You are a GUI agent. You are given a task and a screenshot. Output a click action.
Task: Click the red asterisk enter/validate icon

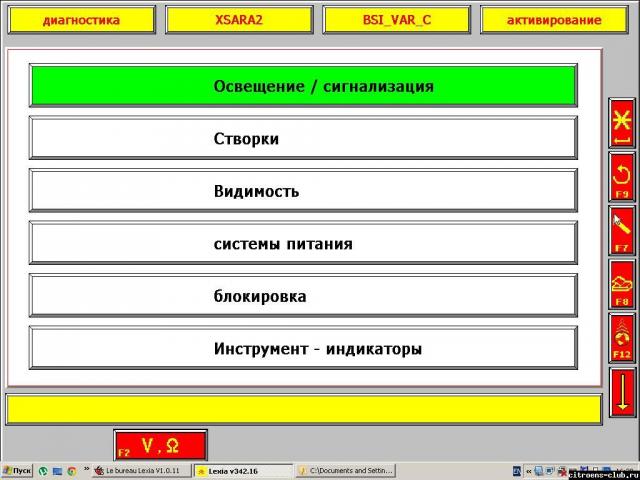622,123
